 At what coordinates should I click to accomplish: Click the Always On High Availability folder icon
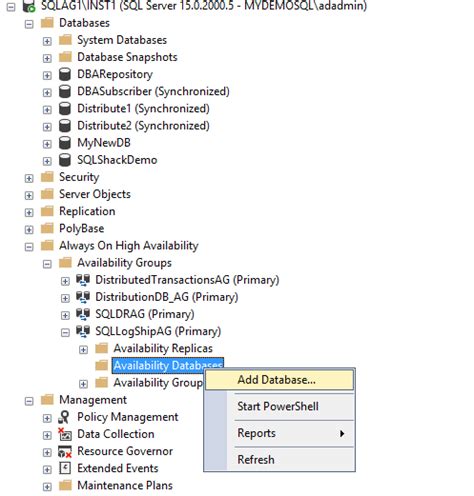click(47, 245)
